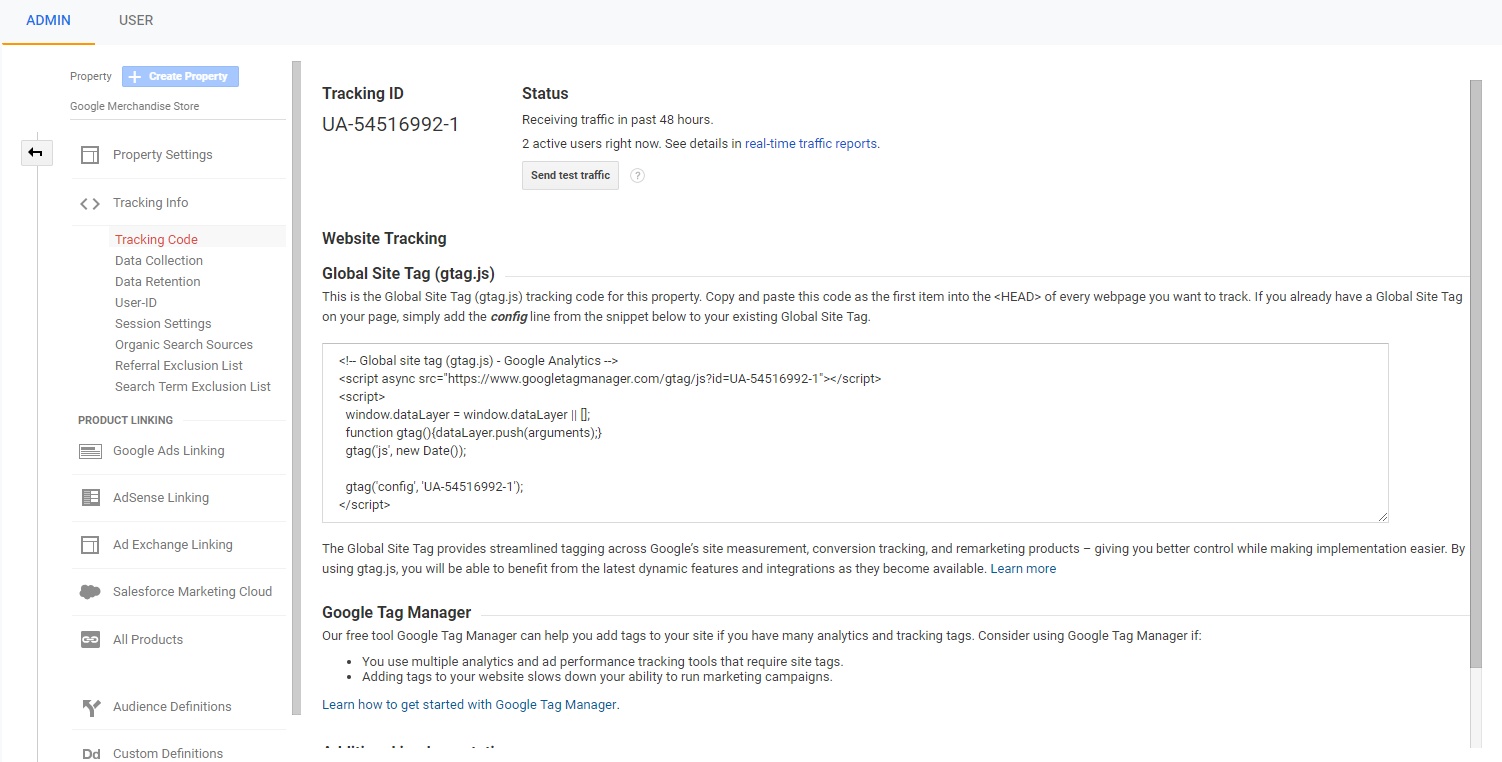Click the Google Ads Linking icon
Image resolution: width=1502 pixels, height=762 pixels.
coord(90,451)
